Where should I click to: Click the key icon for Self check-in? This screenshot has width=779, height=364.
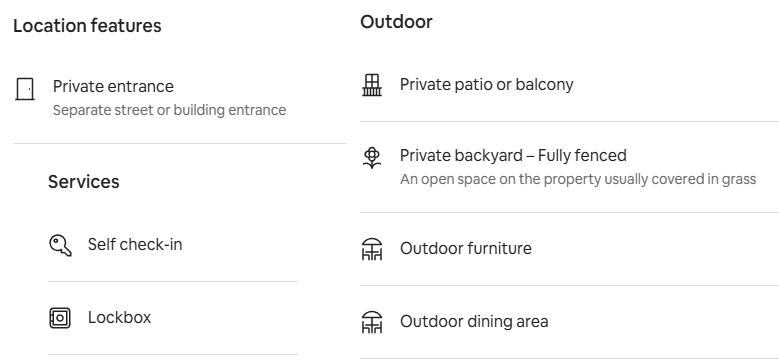[60, 245]
